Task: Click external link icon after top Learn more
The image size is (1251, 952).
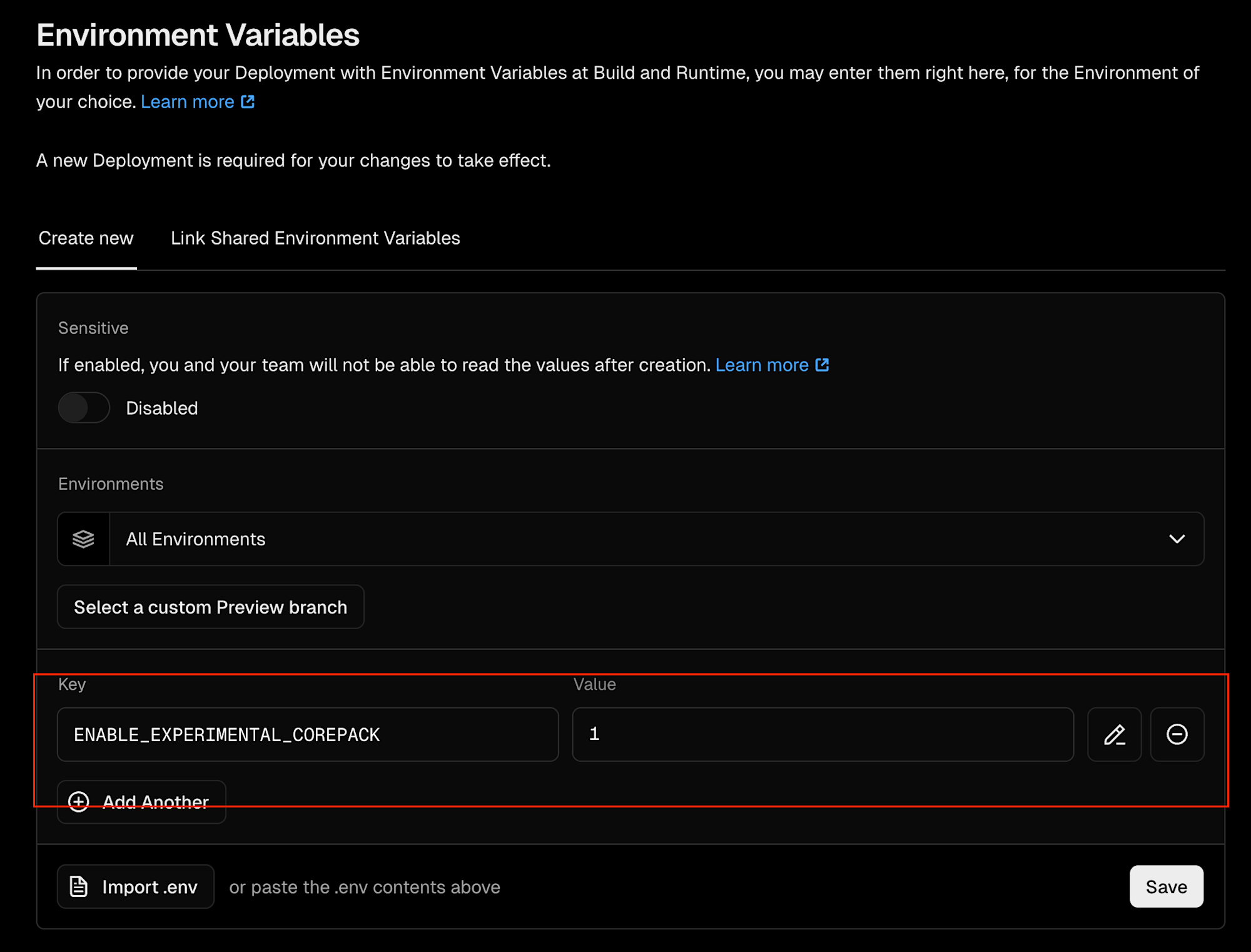Action: [x=248, y=101]
